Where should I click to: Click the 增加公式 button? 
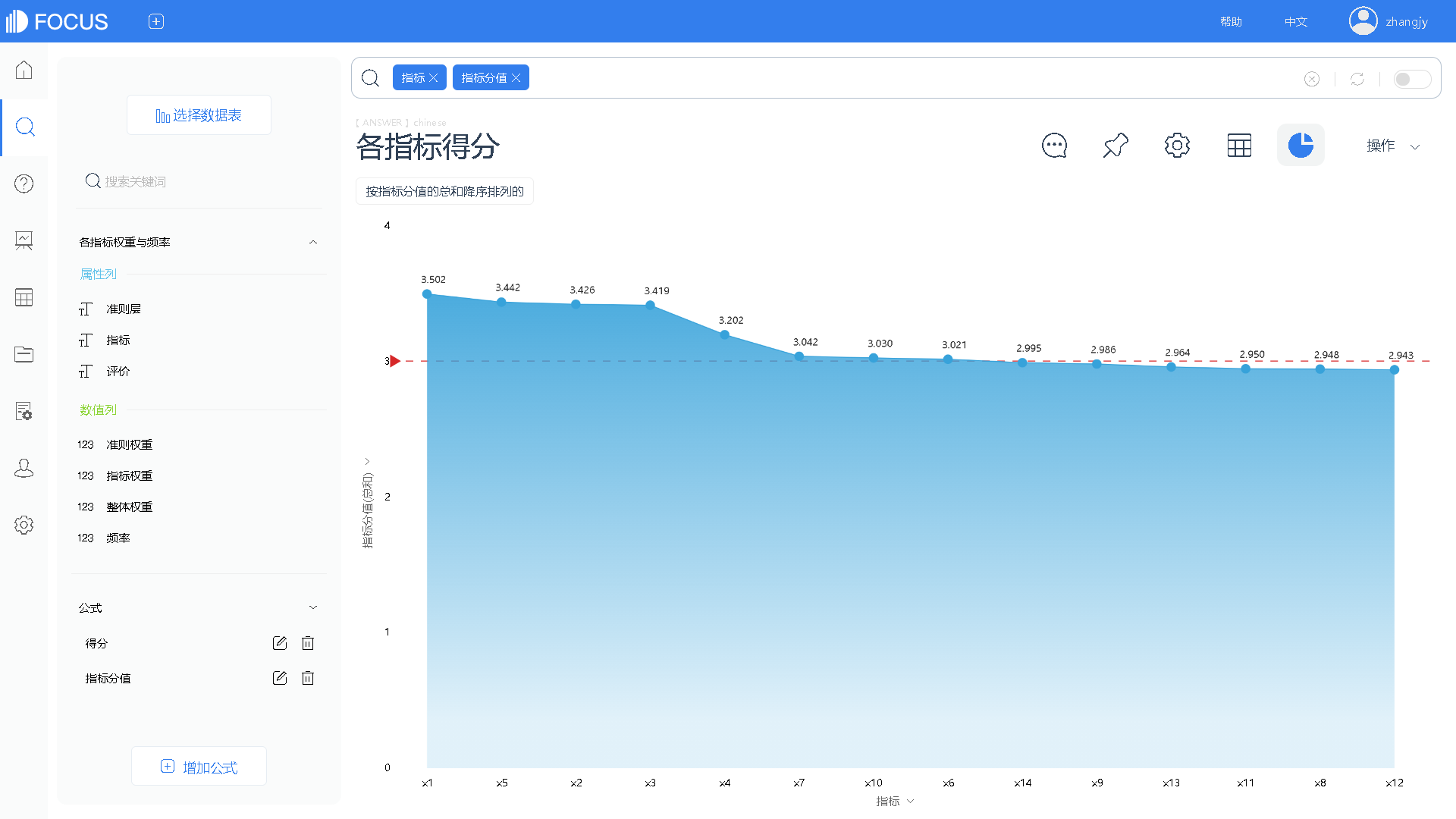[199, 767]
